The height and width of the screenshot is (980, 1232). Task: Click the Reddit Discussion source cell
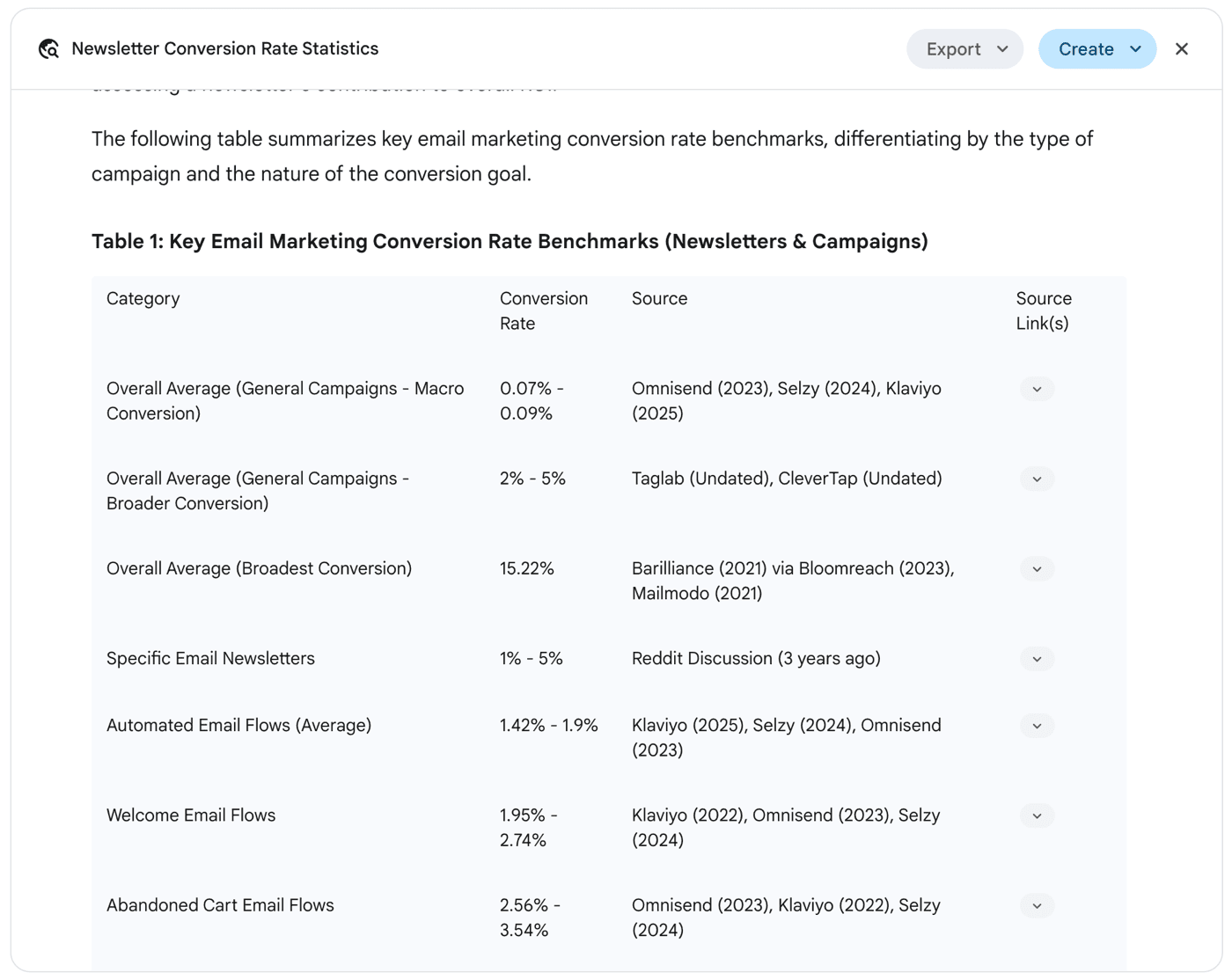click(756, 658)
